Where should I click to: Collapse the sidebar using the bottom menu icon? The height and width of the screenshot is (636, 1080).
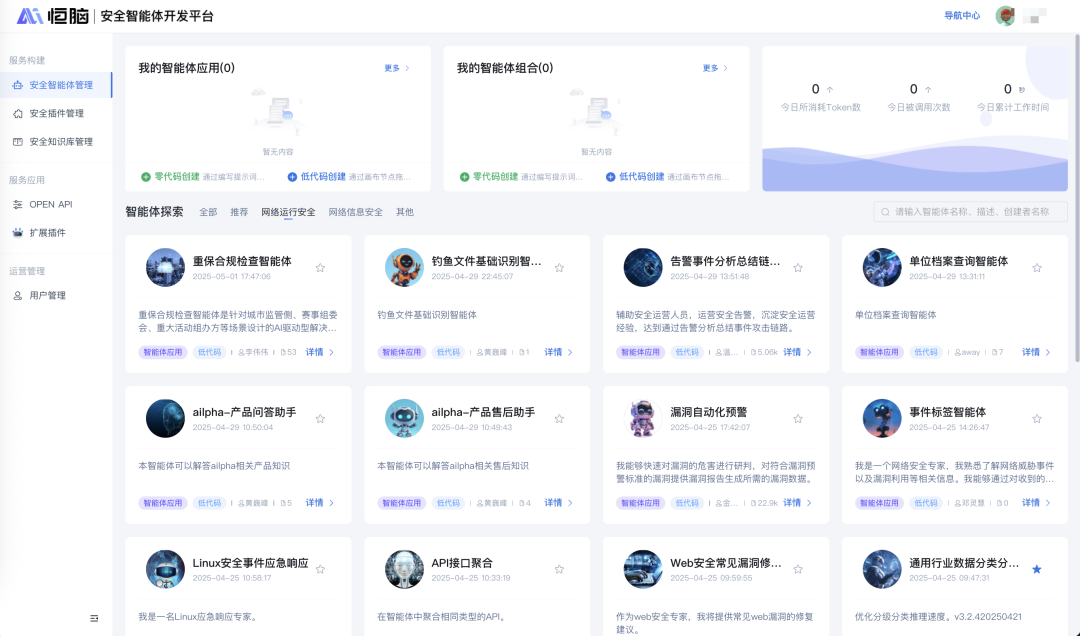[94, 618]
